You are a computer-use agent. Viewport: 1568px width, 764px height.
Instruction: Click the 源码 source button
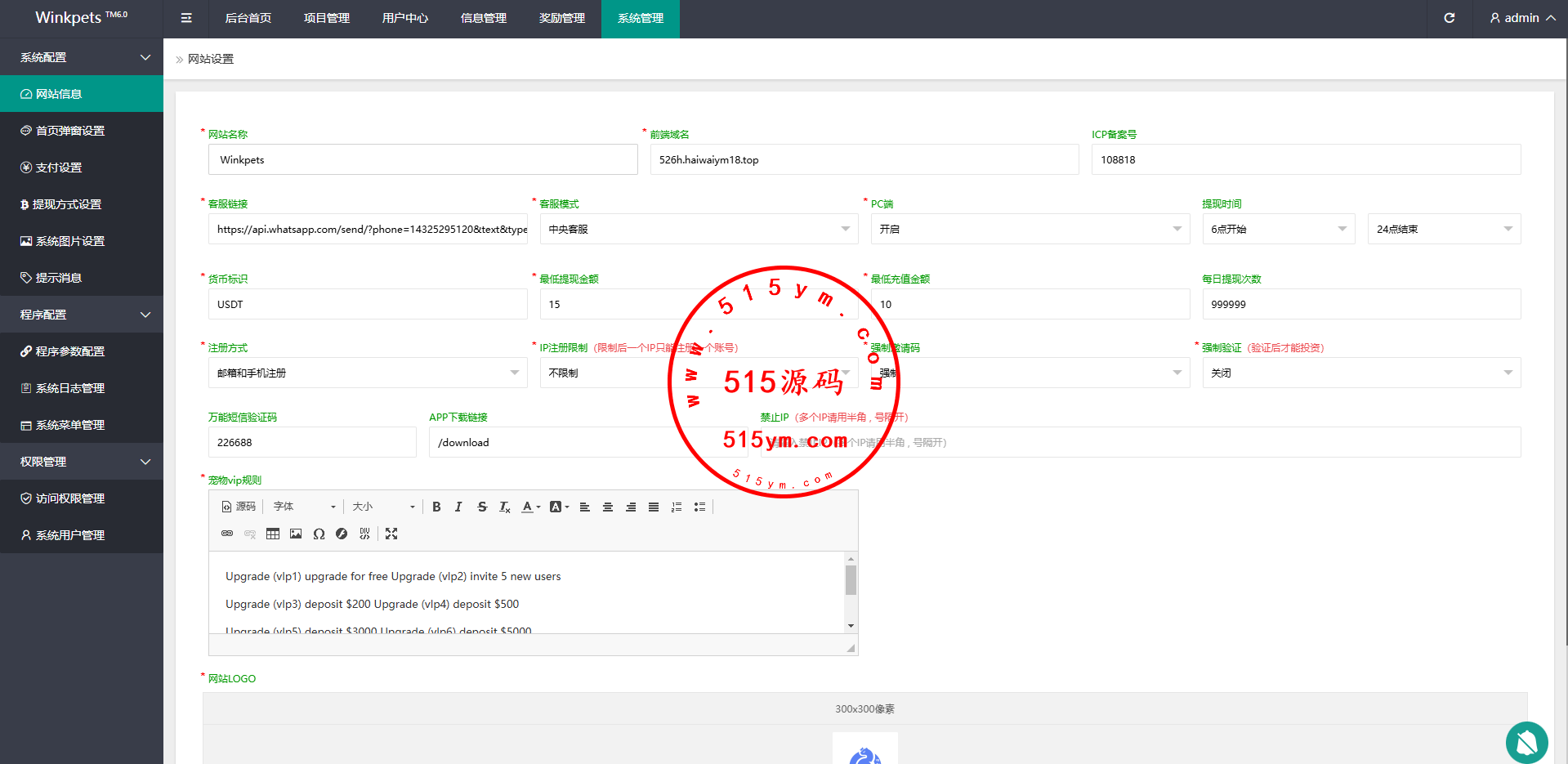[239, 507]
